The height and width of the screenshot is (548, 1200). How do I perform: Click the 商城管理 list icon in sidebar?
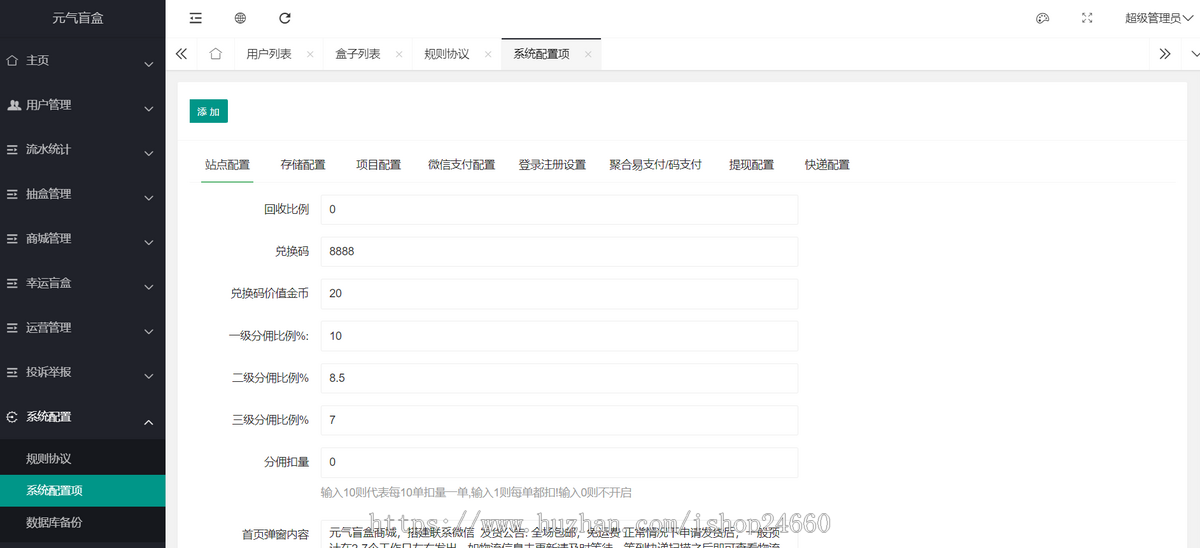(13, 239)
